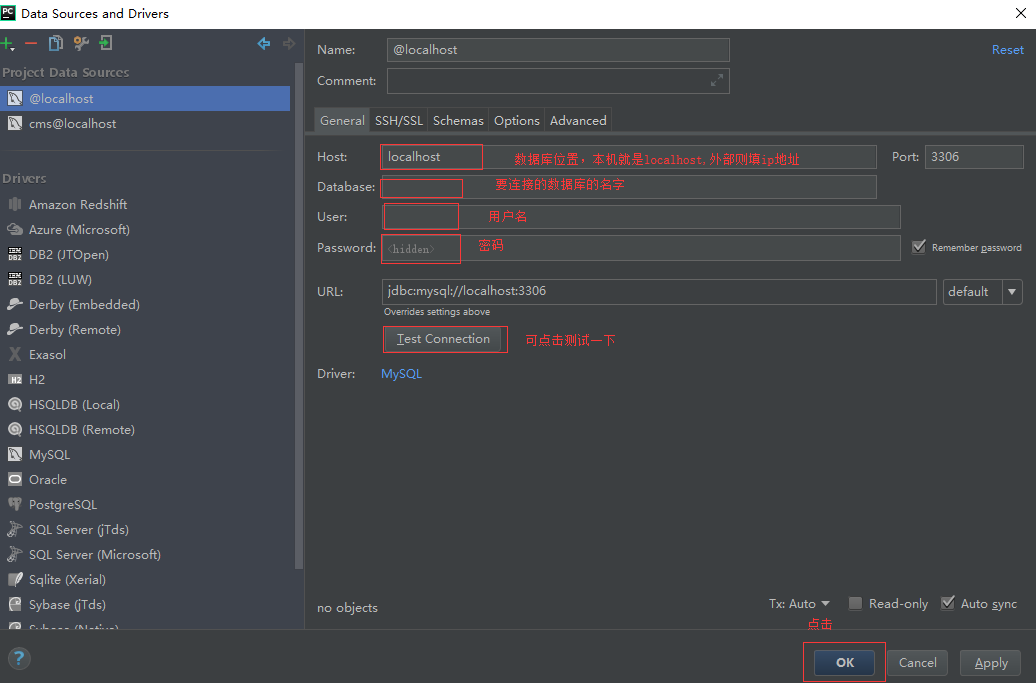
Task: Select the @localhost data source
Action: click(x=145, y=98)
